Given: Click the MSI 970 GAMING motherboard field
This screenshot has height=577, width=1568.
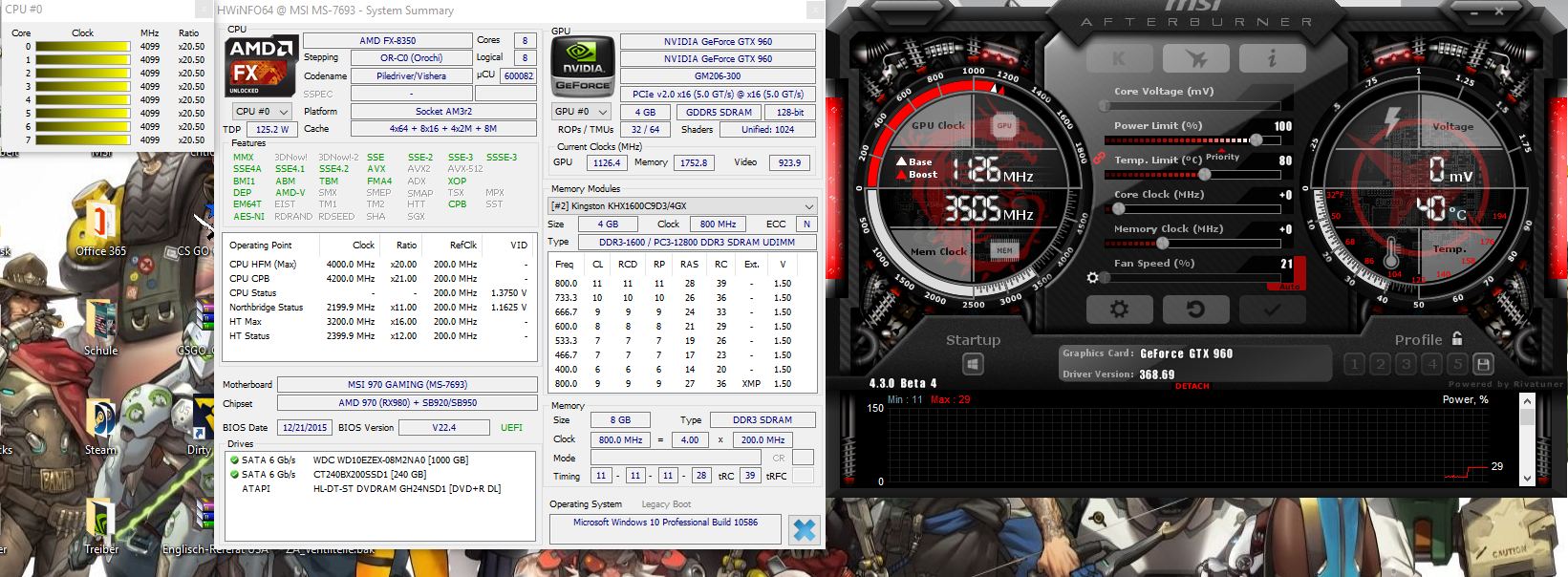Looking at the screenshot, I should tap(407, 385).
